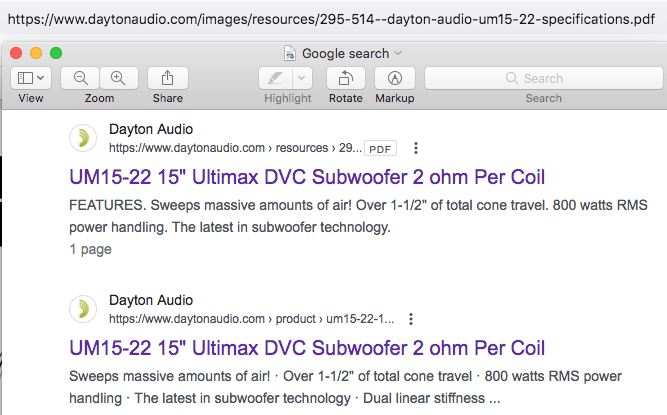
Task: Open the second UM15-22 Ultimax Subwoofer product link
Action: 307,348
